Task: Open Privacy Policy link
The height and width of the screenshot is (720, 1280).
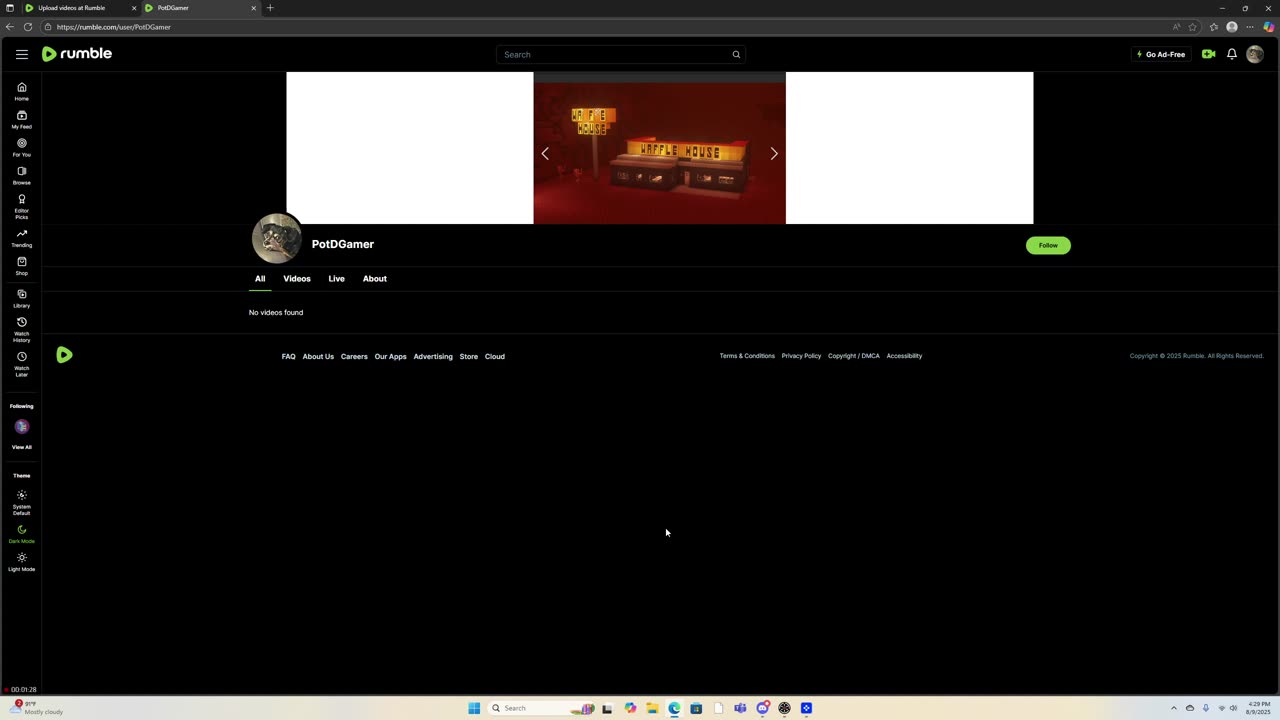Action: (x=801, y=356)
